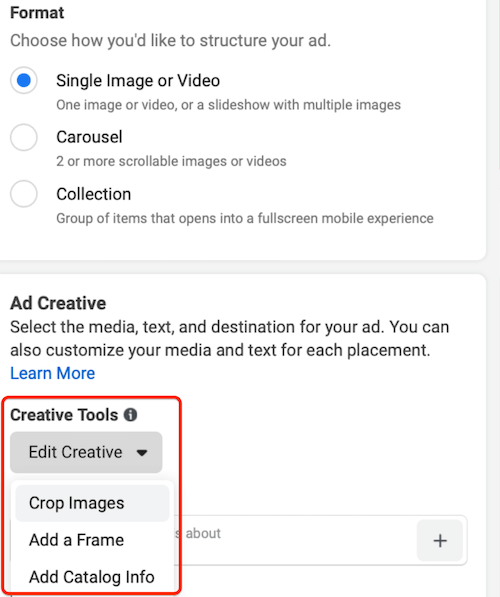Click the Creative Tools info icon
The image size is (500, 597).
(130, 415)
